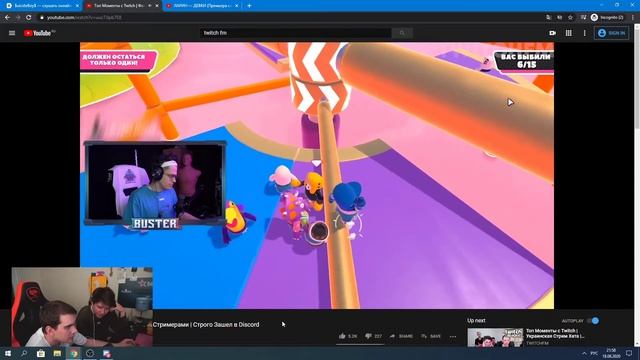640x360 pixels.
Task: Open a new browser tab
Action: click(x=249, y=6)
